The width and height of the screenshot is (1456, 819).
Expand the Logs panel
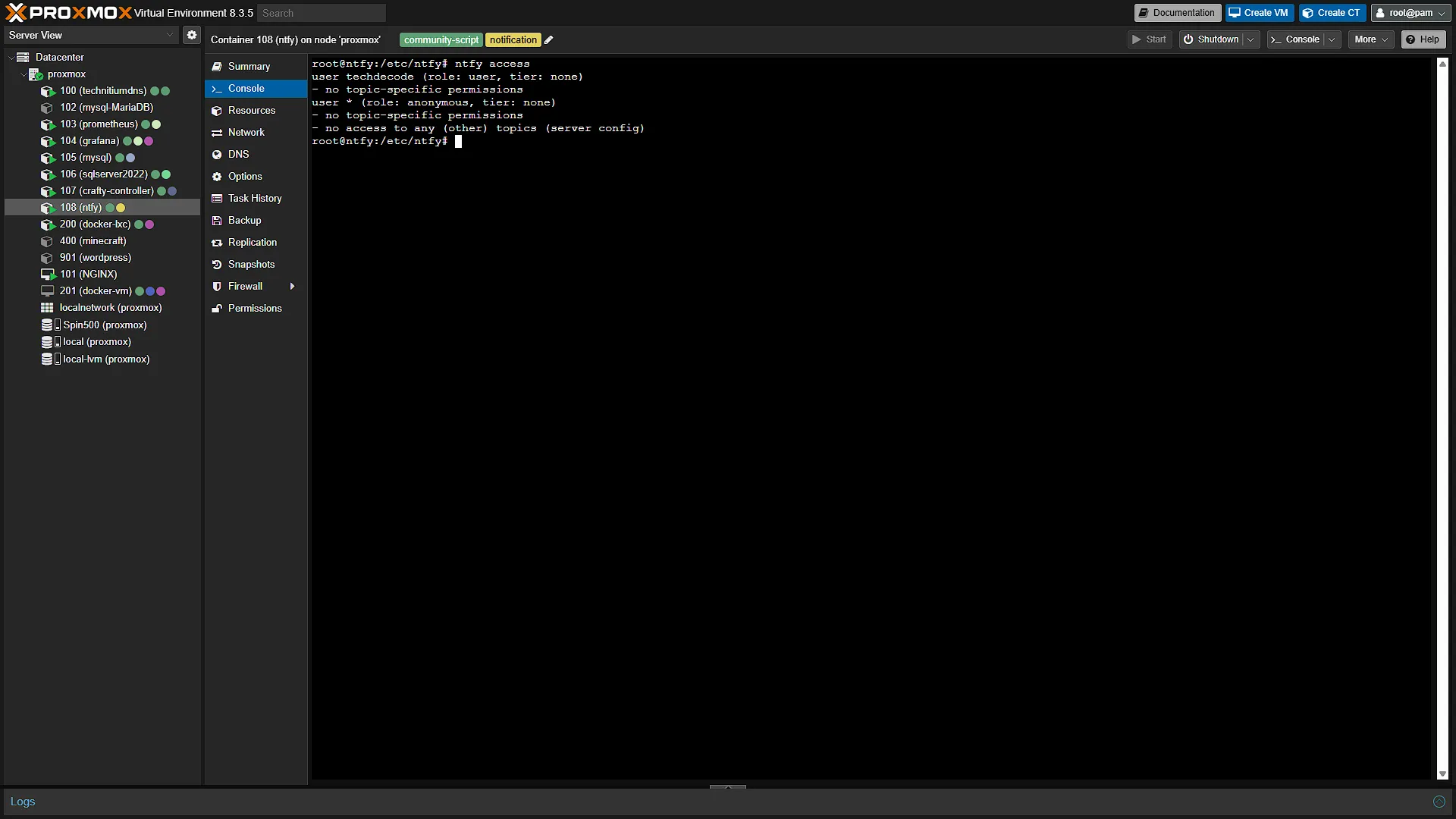click(728, 787)
